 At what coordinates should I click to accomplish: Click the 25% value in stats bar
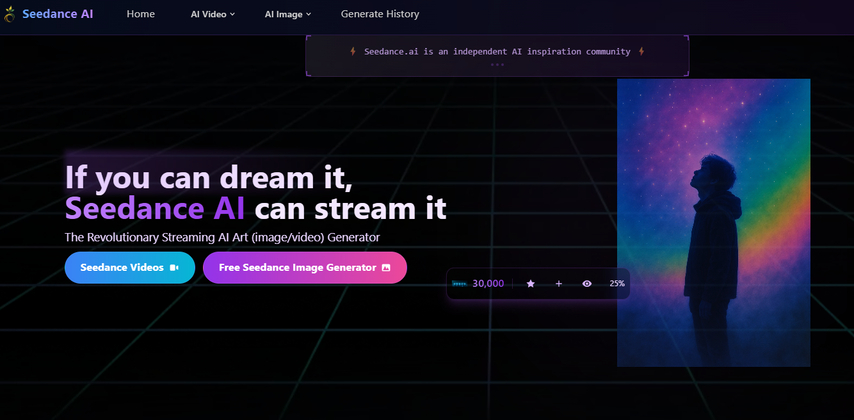click(617, 284)
